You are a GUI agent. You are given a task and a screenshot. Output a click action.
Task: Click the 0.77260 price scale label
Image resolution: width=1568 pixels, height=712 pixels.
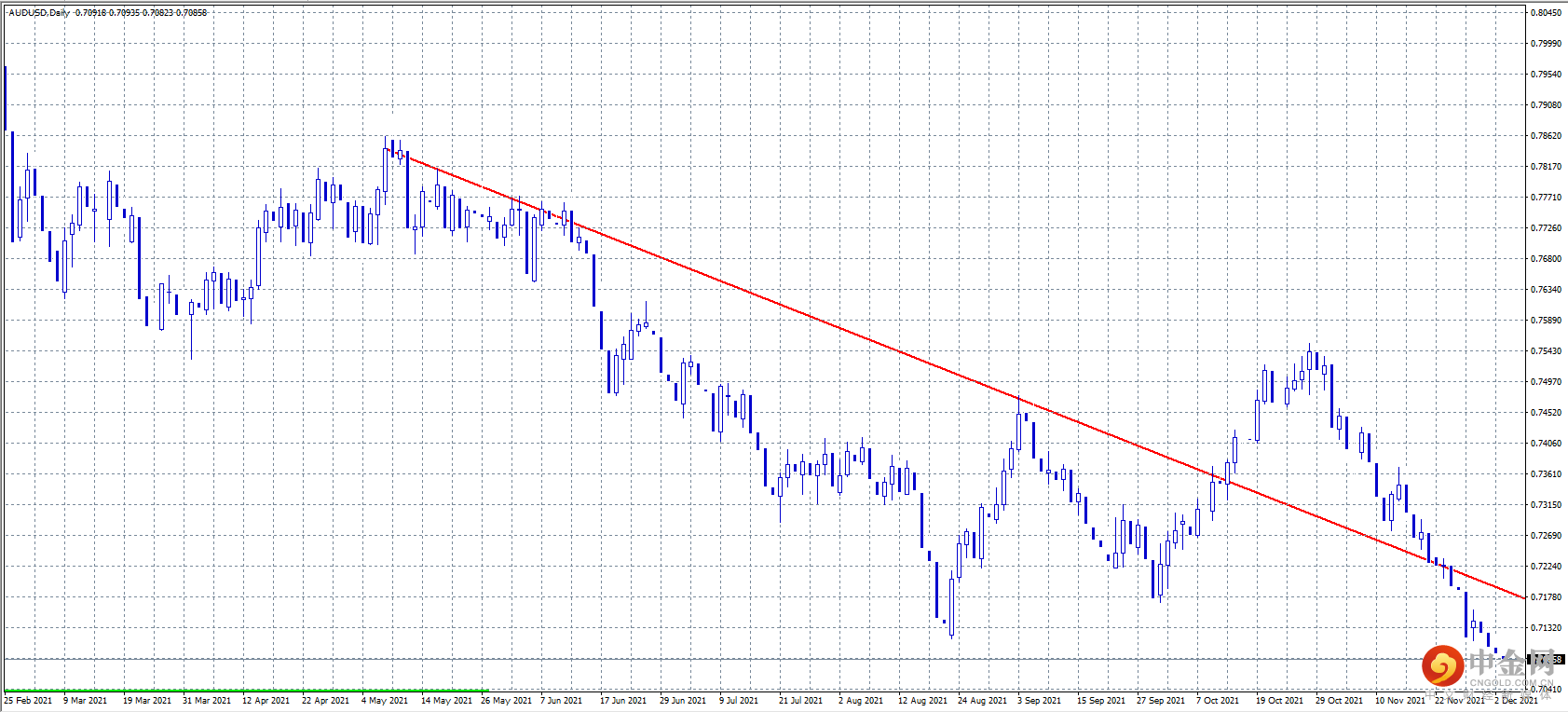(x=1547, y=228)
